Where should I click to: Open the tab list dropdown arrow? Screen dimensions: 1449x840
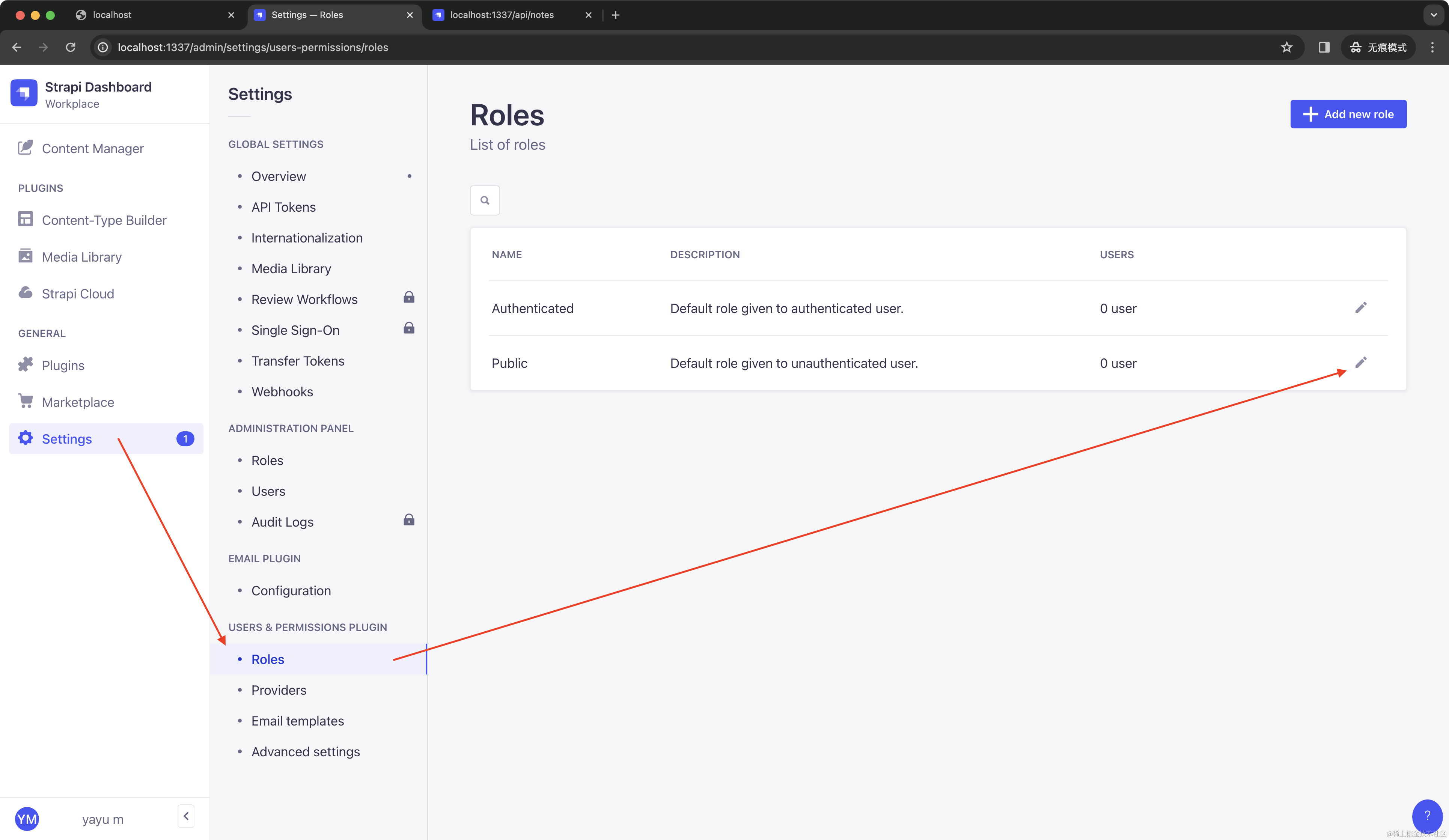click(x=1434, y=15)
